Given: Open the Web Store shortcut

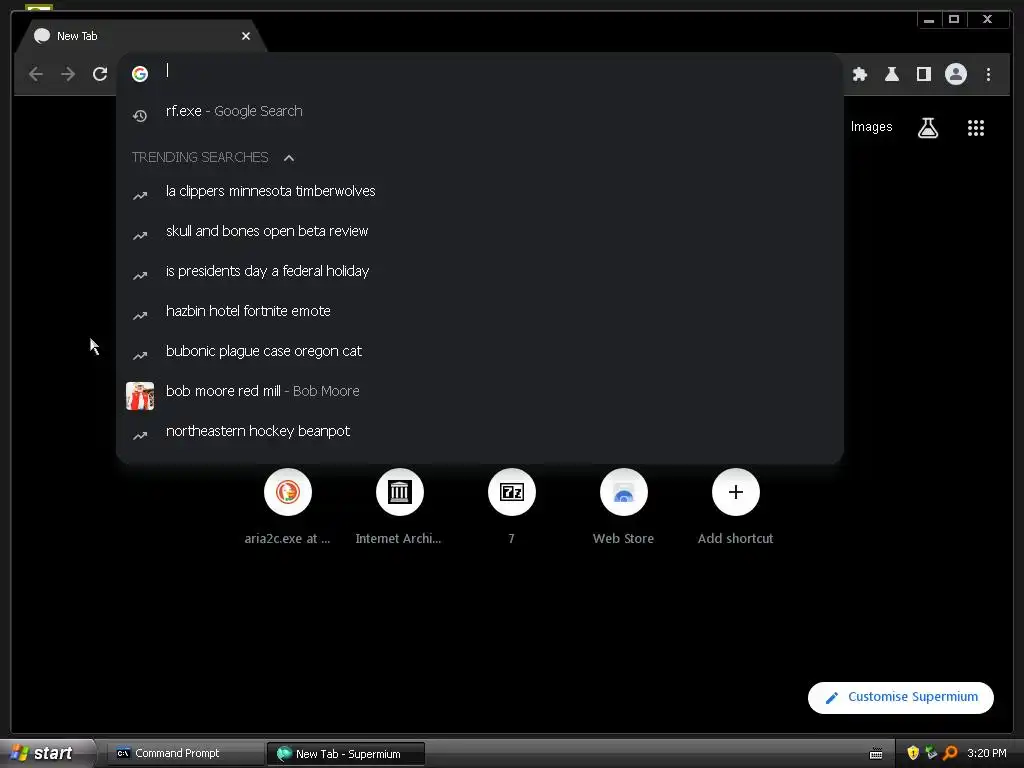Looking at the screenshot, I should coord(623,506).
